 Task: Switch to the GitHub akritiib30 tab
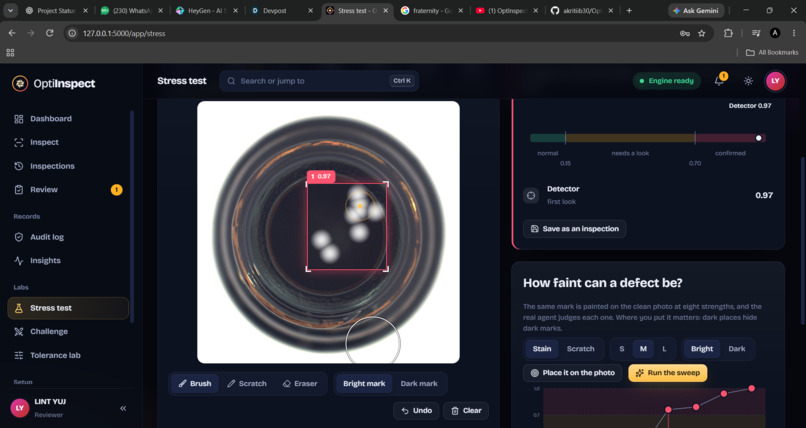[582, 10]
